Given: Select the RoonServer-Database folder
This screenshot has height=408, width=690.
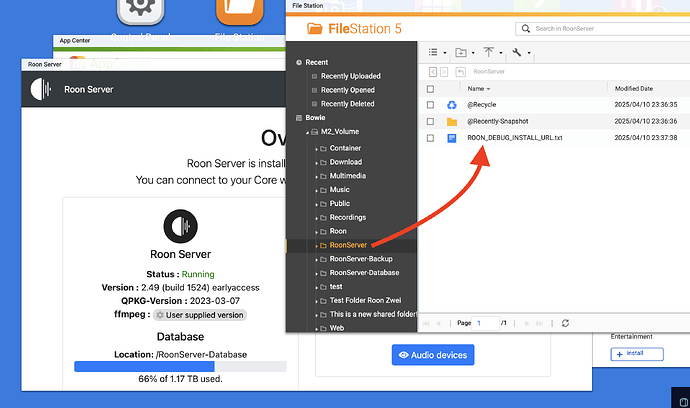Looking at the screenshot, I should coord(364,273).
